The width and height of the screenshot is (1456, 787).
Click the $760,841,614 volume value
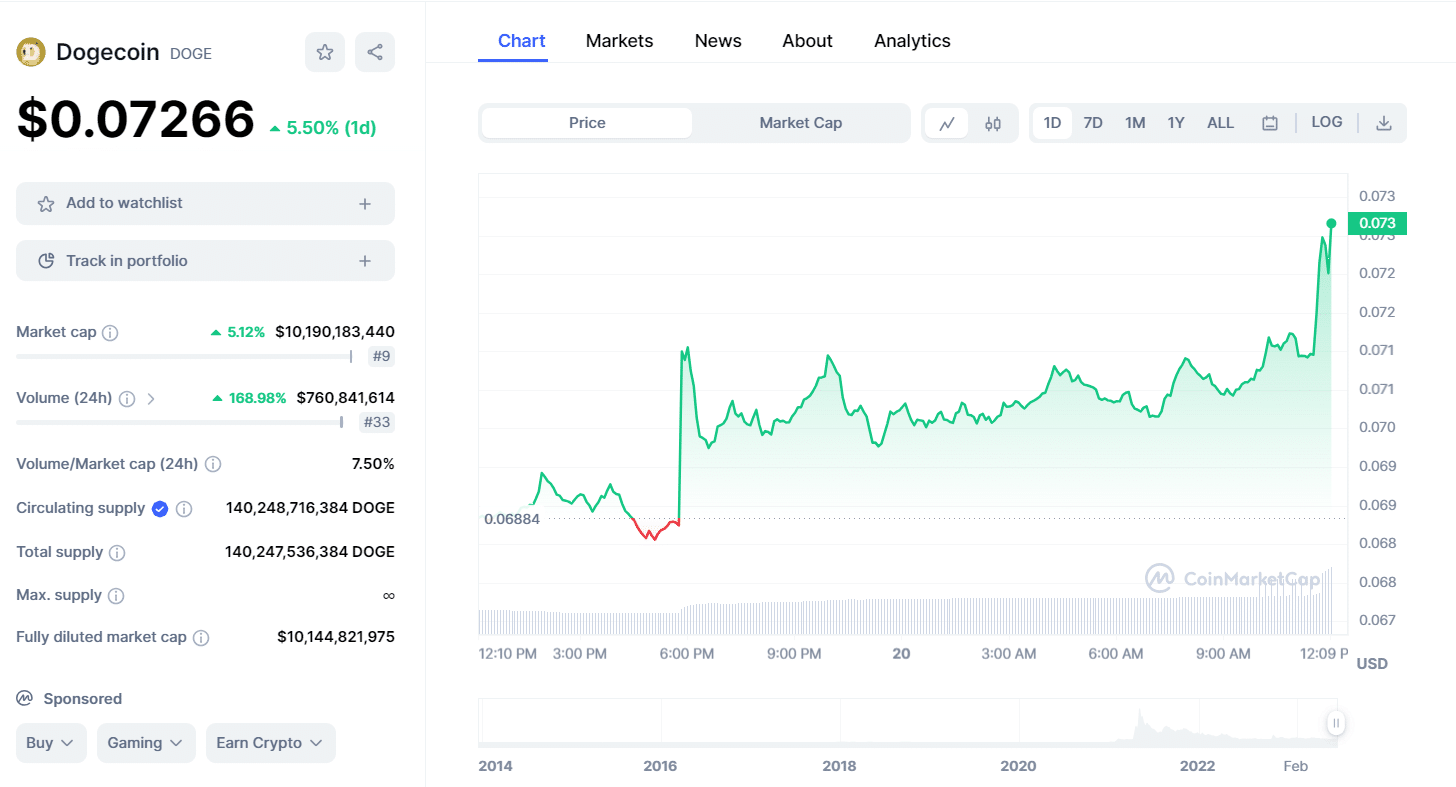[346, 398]
